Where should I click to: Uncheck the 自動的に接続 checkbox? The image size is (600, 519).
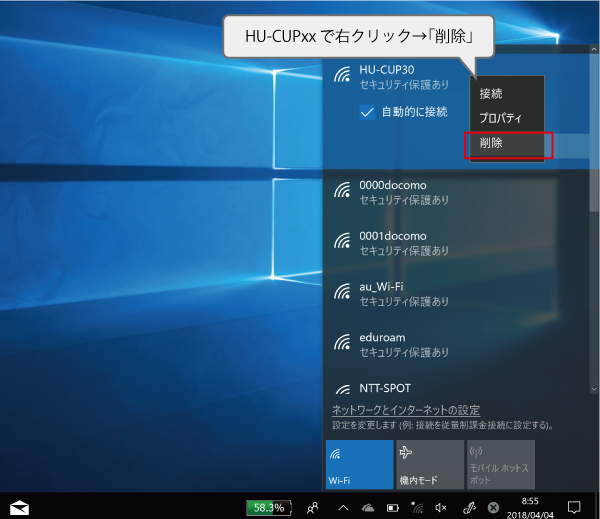[x=367, y=113]
